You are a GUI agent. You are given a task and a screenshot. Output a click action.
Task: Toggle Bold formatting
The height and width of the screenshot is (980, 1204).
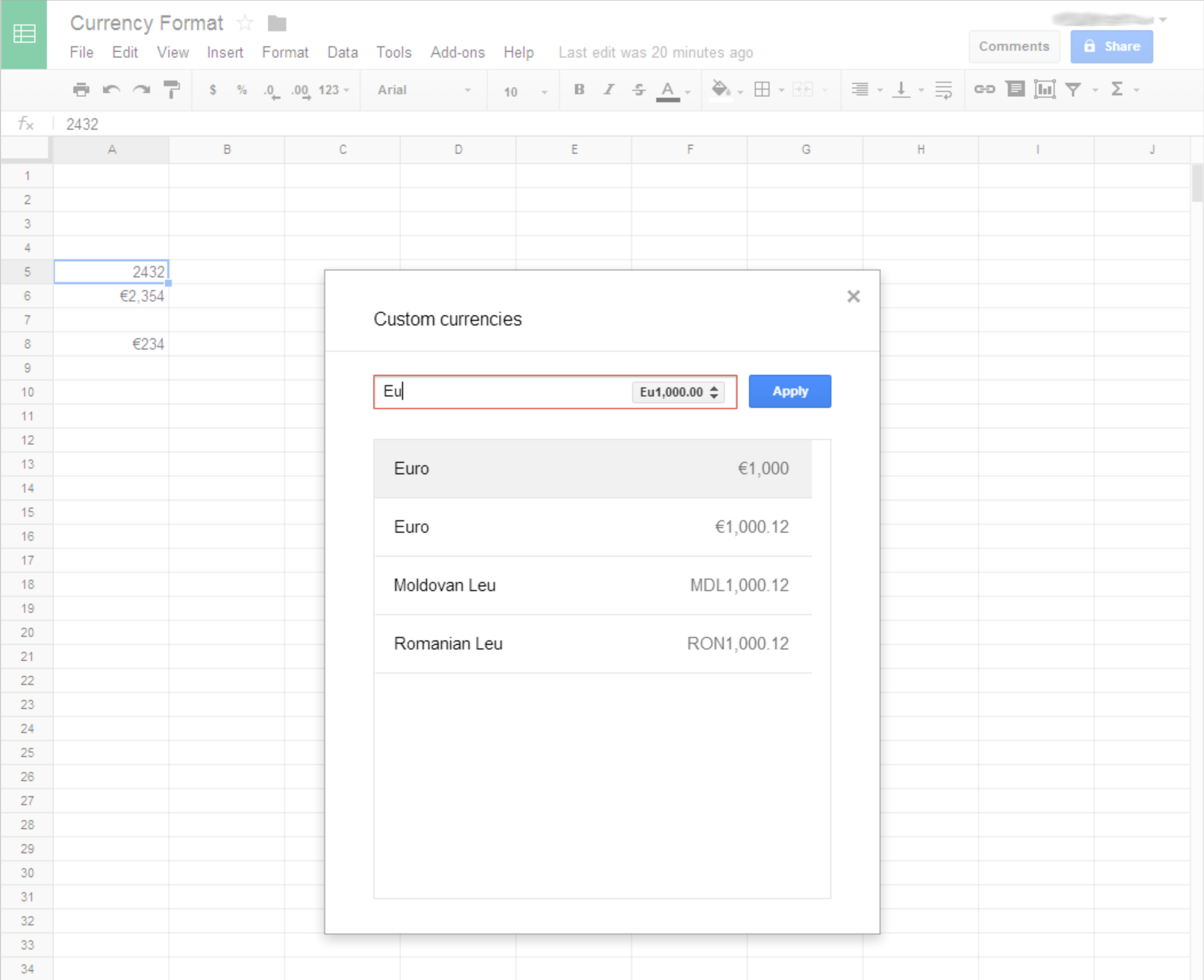tap(579, 90)
